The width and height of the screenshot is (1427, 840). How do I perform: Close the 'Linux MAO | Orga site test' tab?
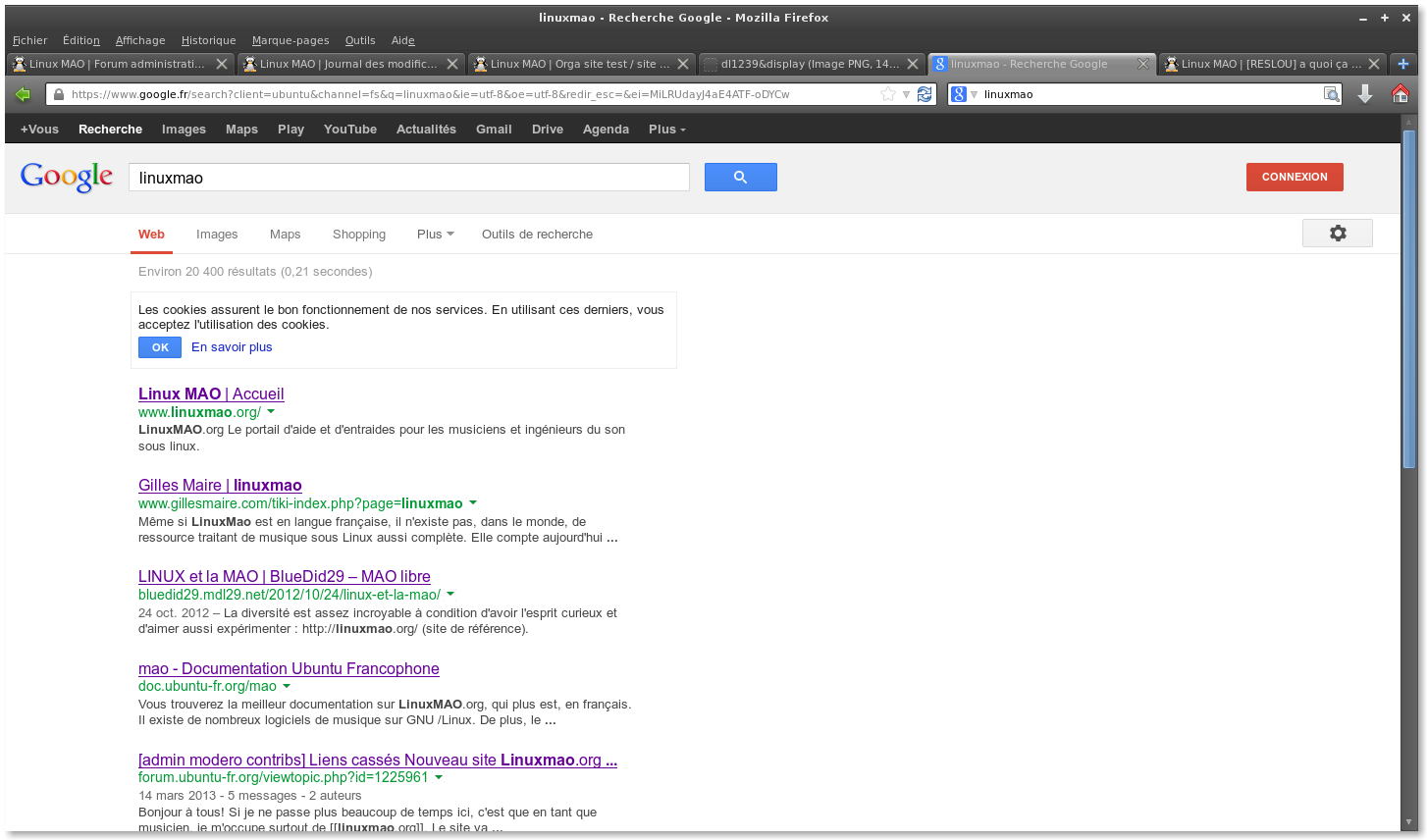[x=683, y=64]
